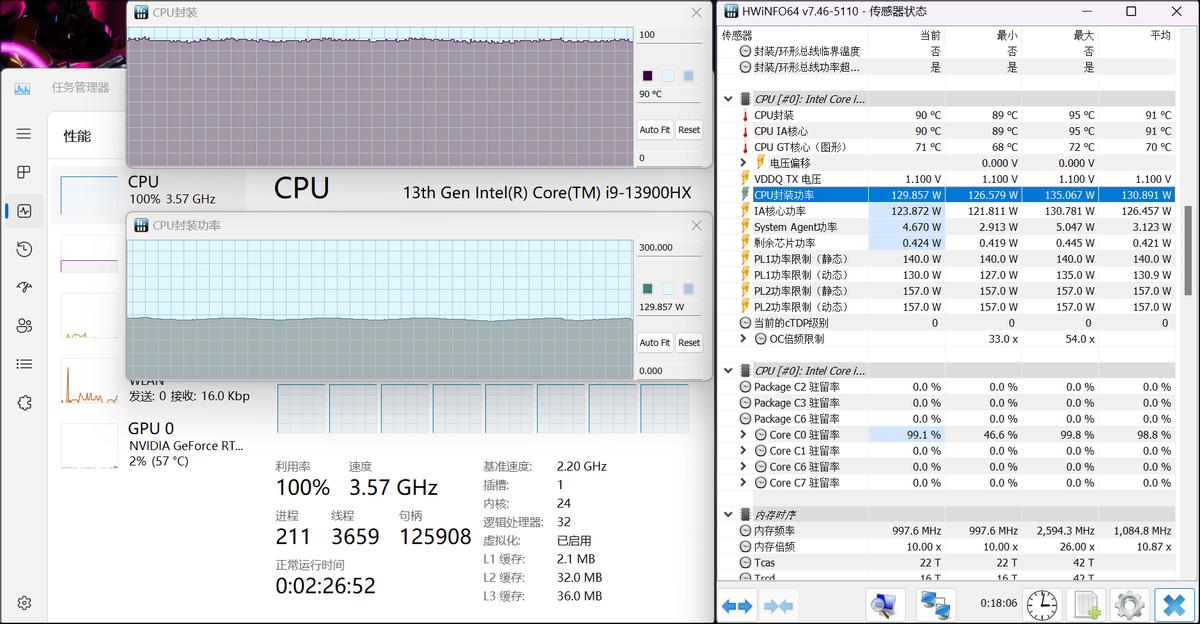Screen dimensions: 1200x624
Task: Click the HWiNFO clock reset timer icon
Action: (1041, 605)
